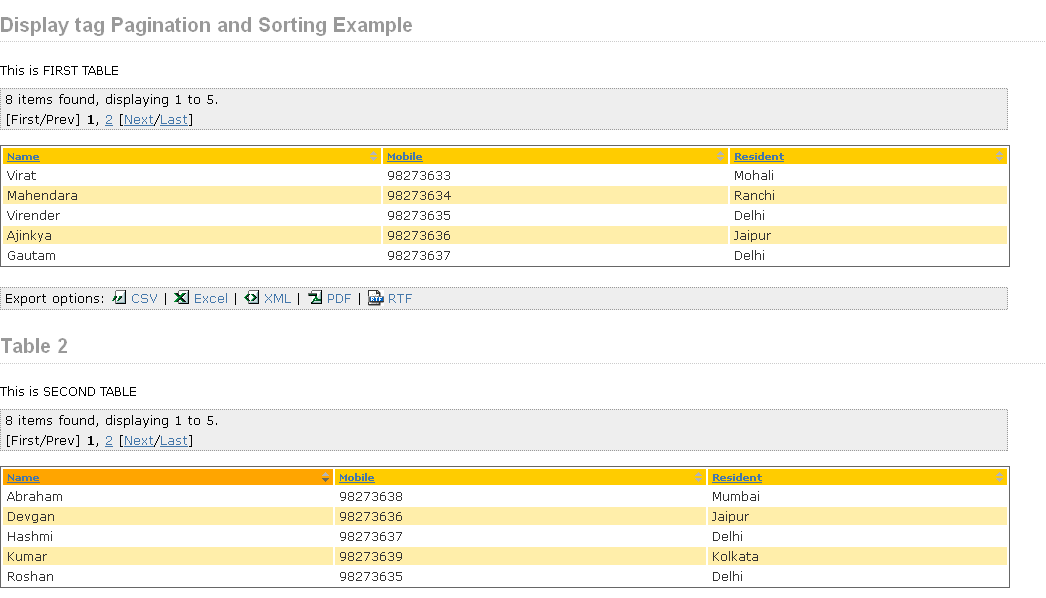Click descending sort arrow on second table Name column

(x=325, y=478)
